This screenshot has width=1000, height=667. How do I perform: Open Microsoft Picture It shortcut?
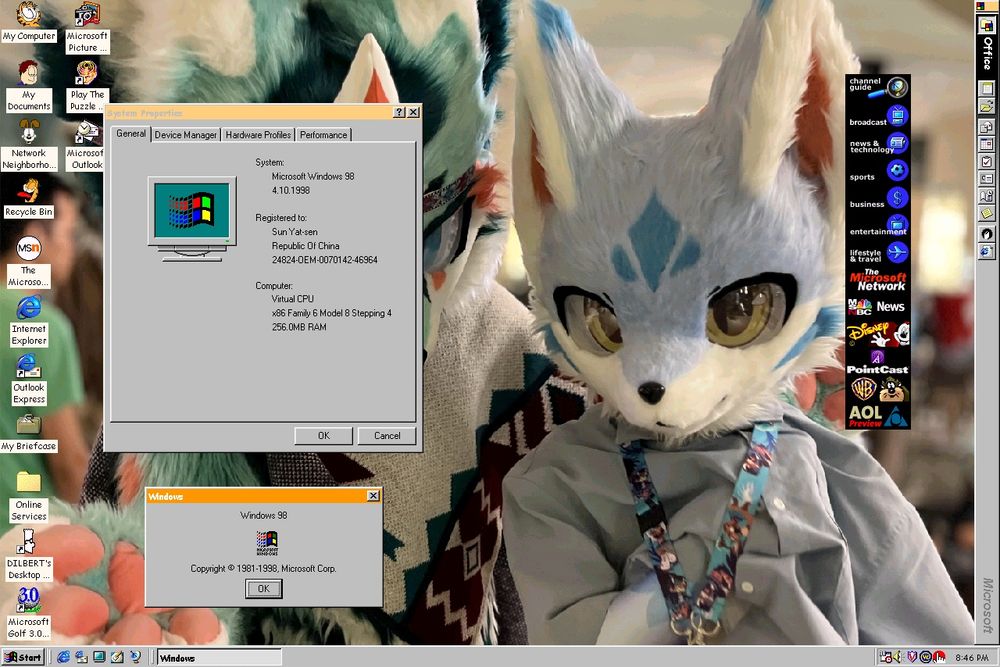(x=87, y=27)
